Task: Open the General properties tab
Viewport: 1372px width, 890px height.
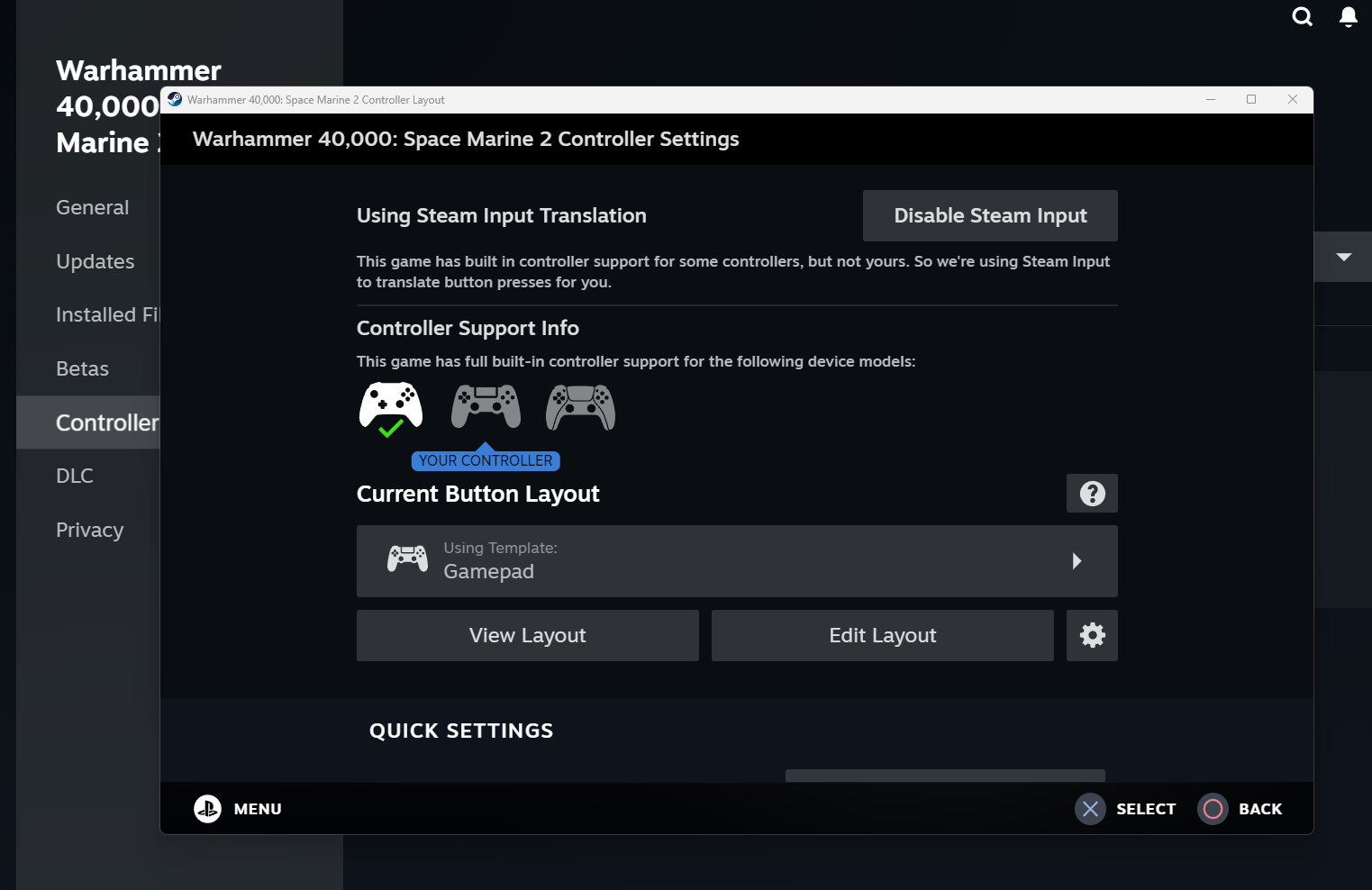Action: (x=92, y=208)
